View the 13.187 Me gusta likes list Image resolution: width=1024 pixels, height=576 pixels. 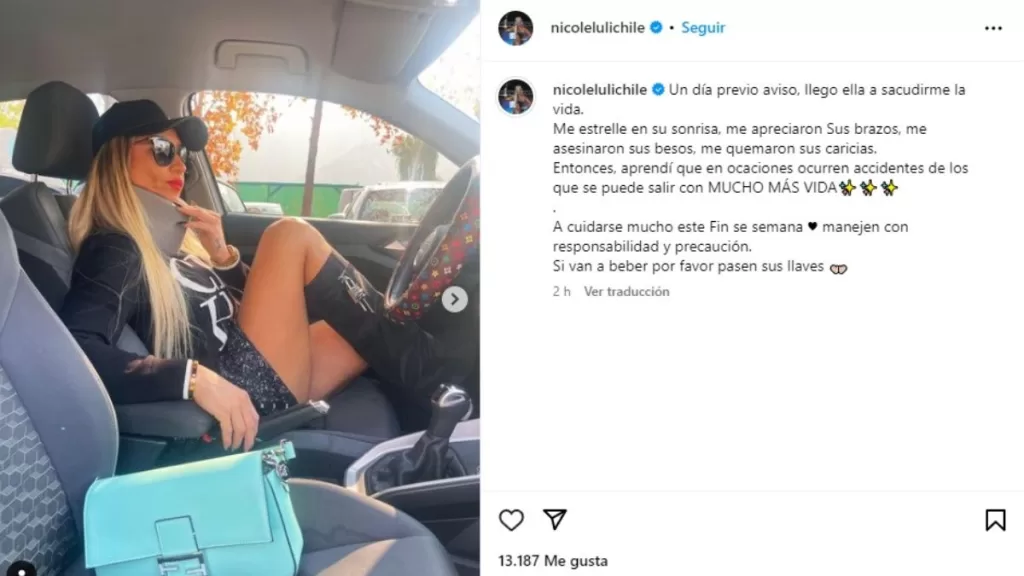click(x=552, y=560)
